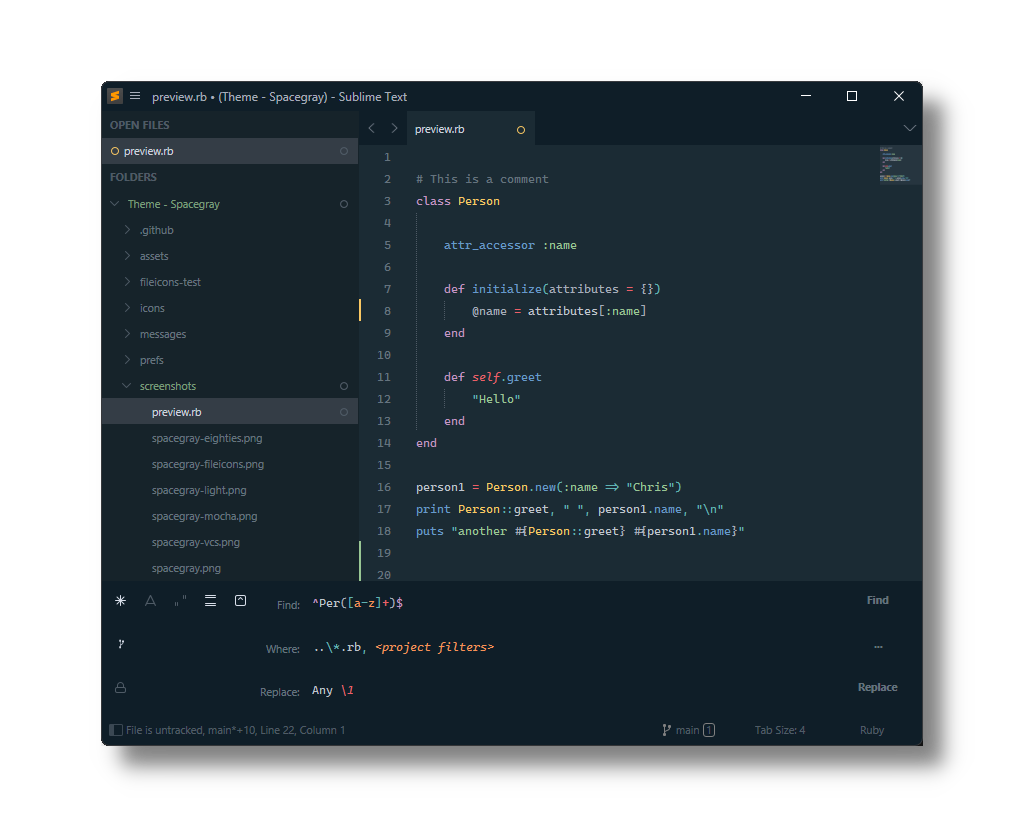Open spacegray-eighties.png file

pos(207,438)
